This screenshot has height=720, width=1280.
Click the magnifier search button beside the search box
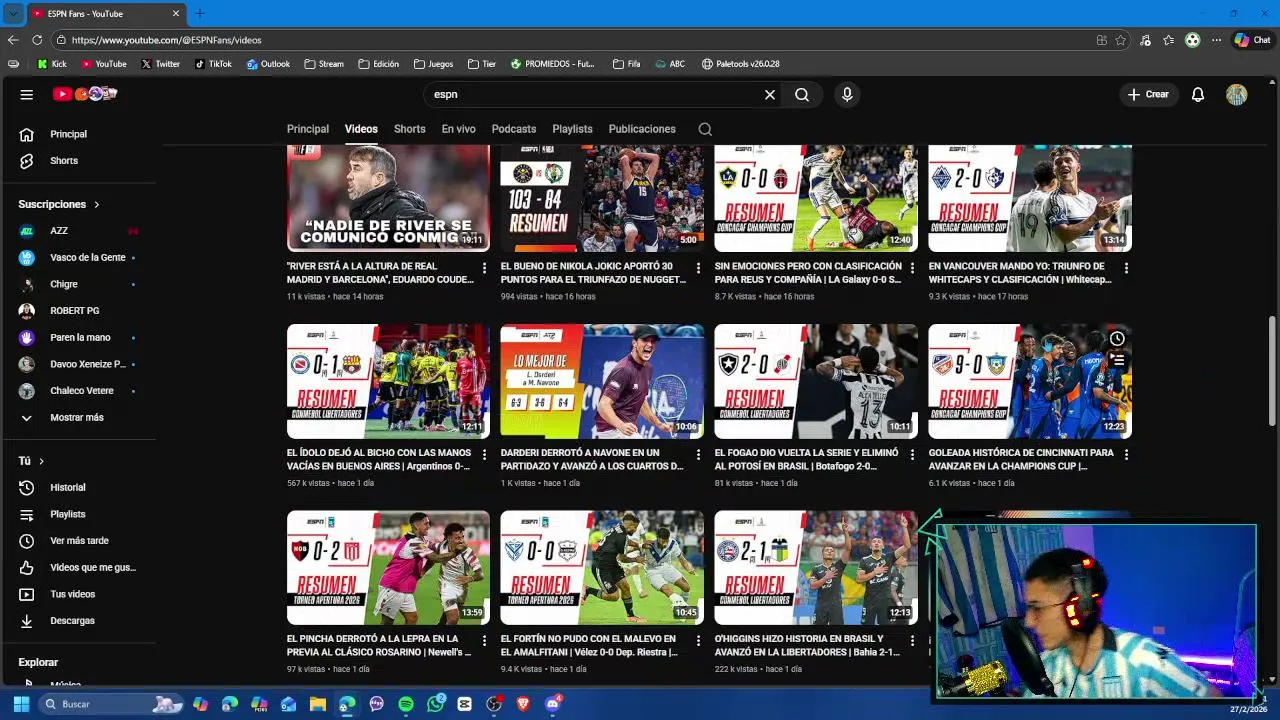pyautogui.click(x=802, y=94)
